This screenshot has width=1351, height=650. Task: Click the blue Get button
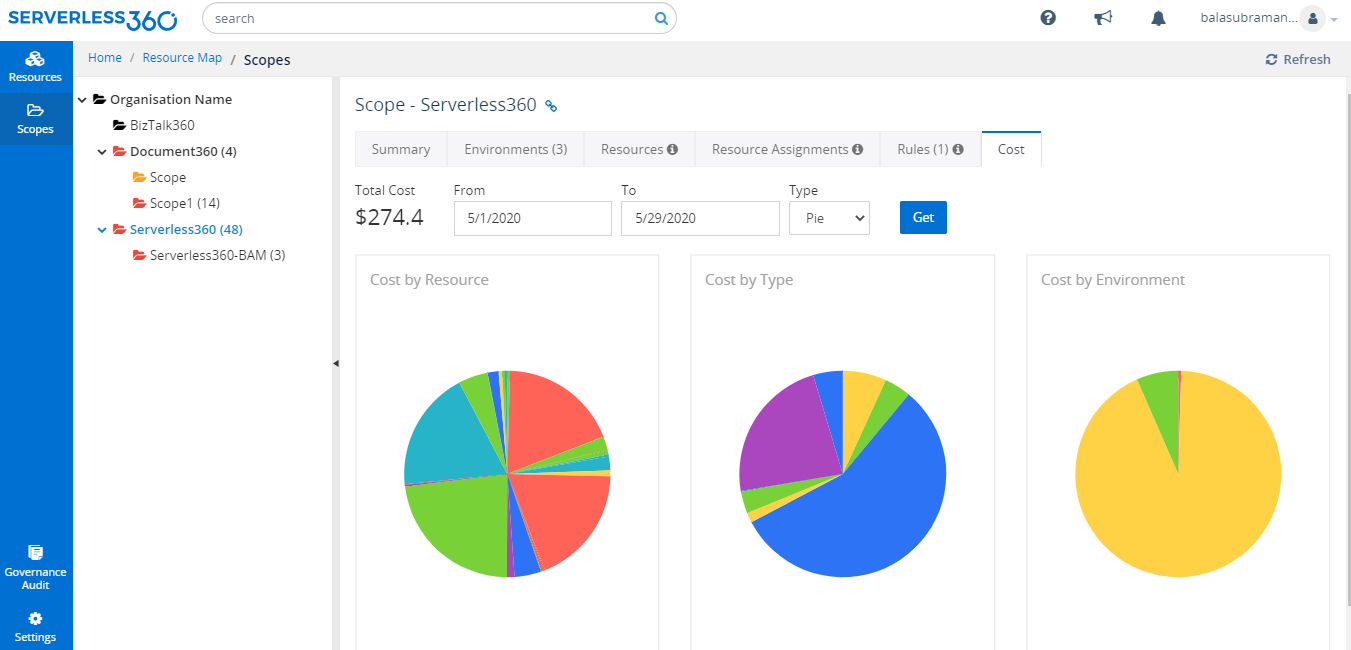point(923,218)
